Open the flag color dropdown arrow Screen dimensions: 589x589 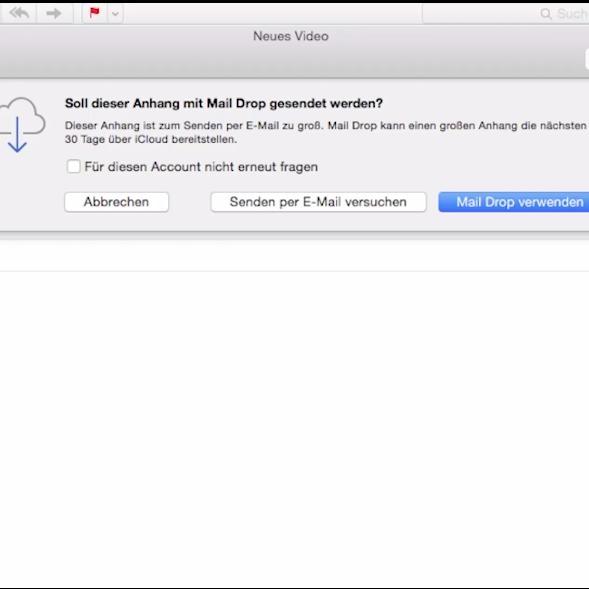pyautogui.click(x=115, y=14)
